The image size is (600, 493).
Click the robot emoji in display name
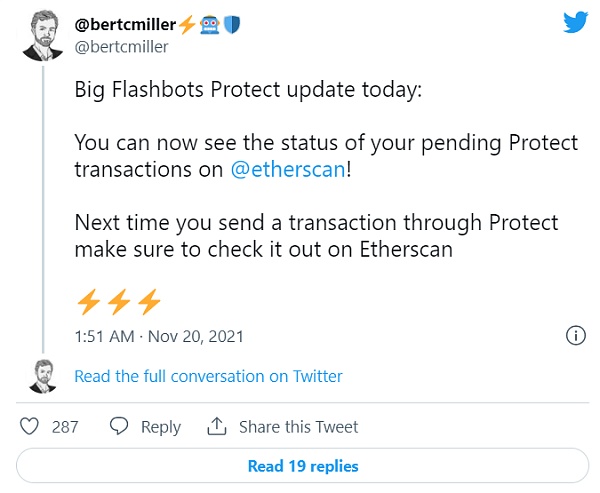[x=210, y=25]
